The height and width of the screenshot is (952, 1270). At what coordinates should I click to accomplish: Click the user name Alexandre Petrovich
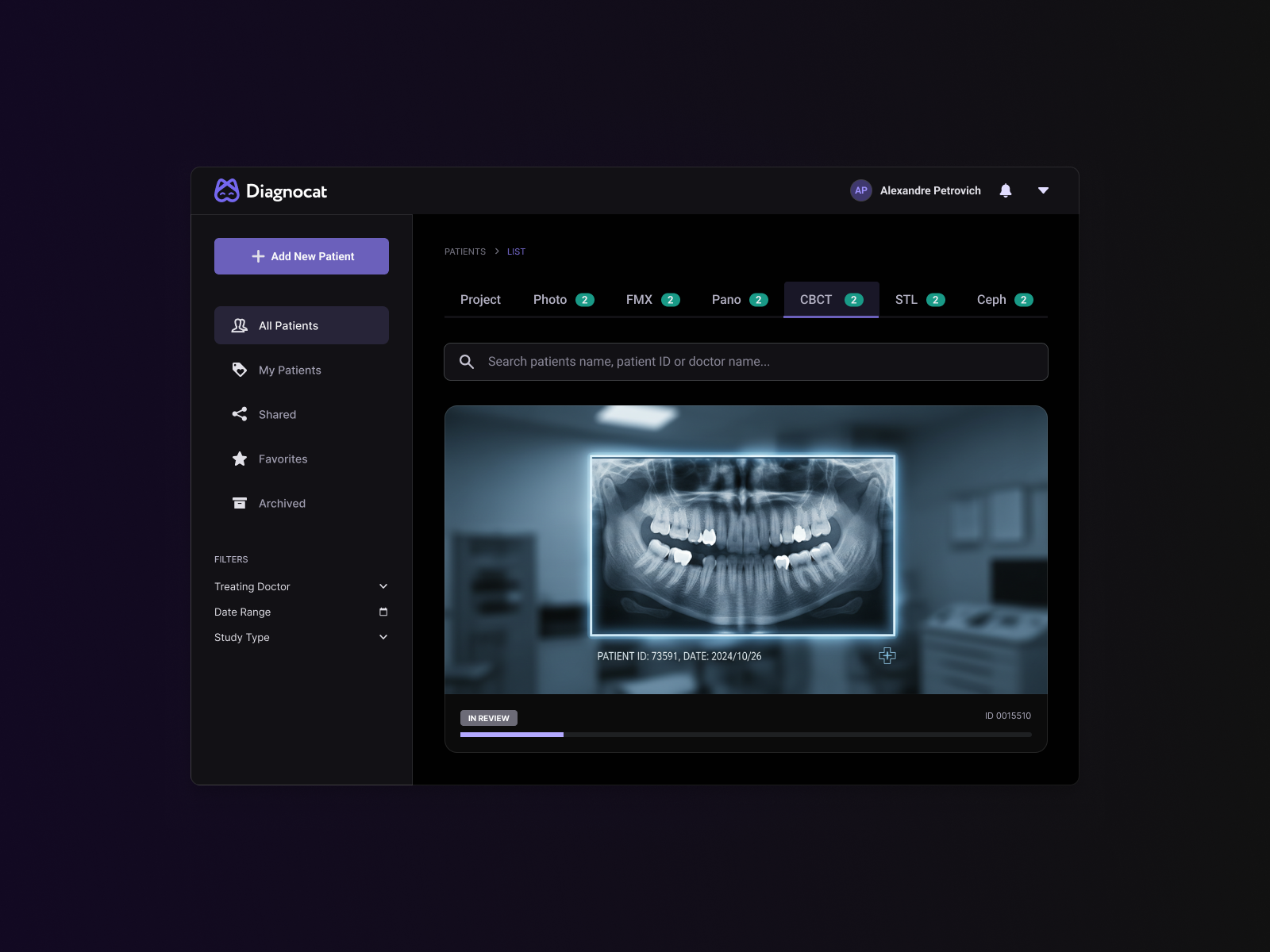pos(930,190)
